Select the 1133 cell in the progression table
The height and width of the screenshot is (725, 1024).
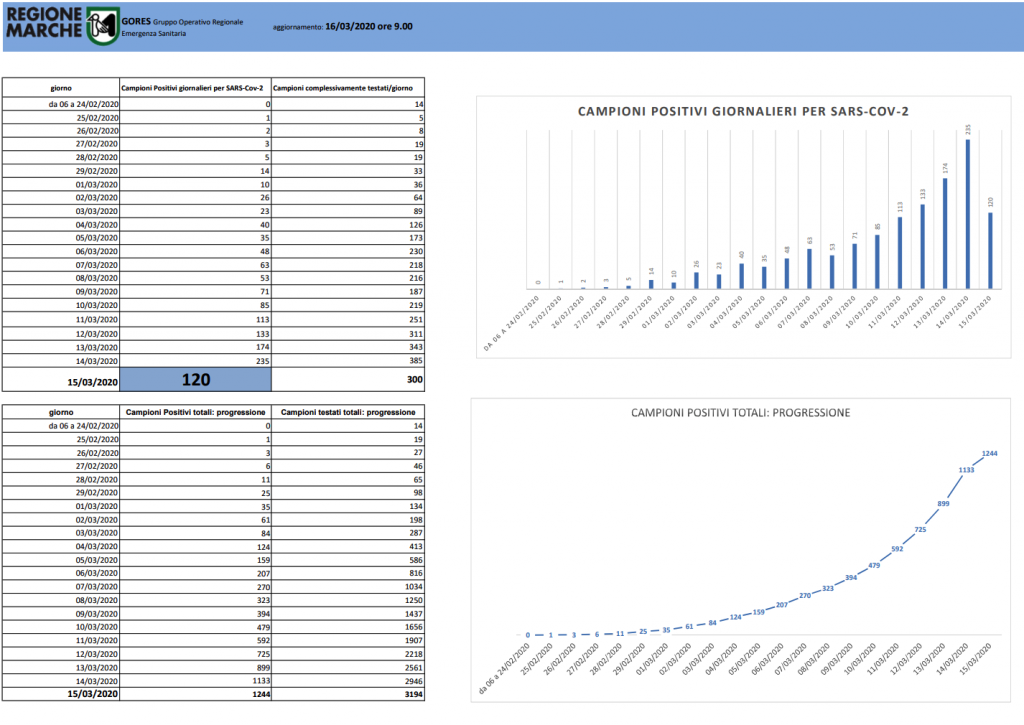[195, 681]
